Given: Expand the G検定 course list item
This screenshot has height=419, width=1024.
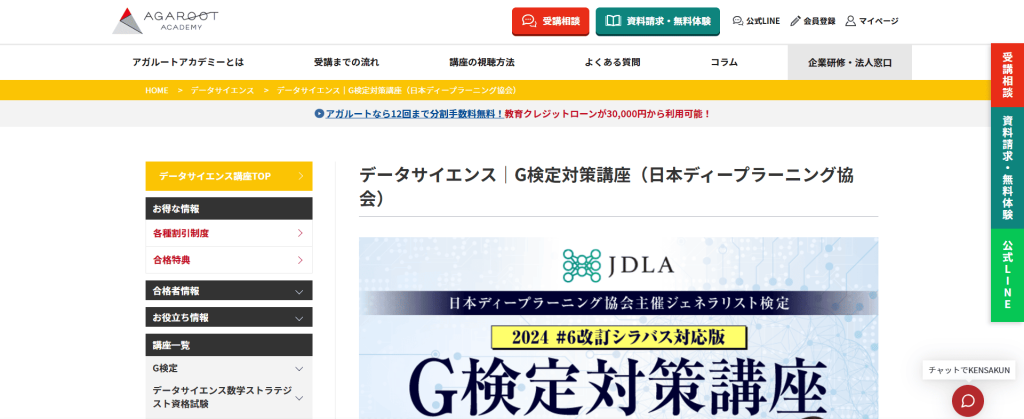Looking at the screenshot, I should [x=229, y=368].
